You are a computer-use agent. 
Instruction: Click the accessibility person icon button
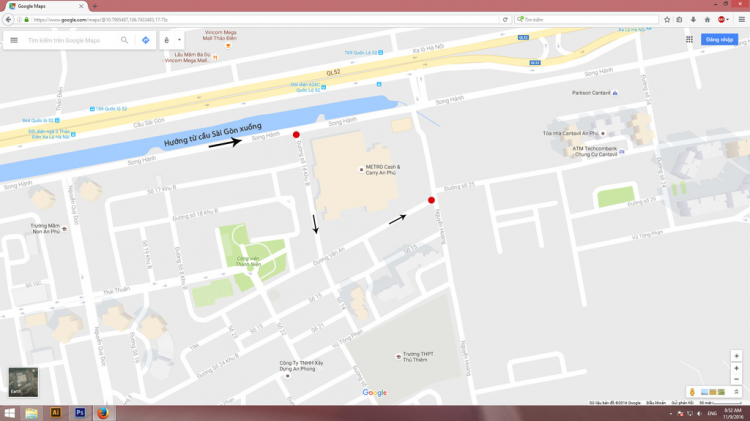(166, 40)
